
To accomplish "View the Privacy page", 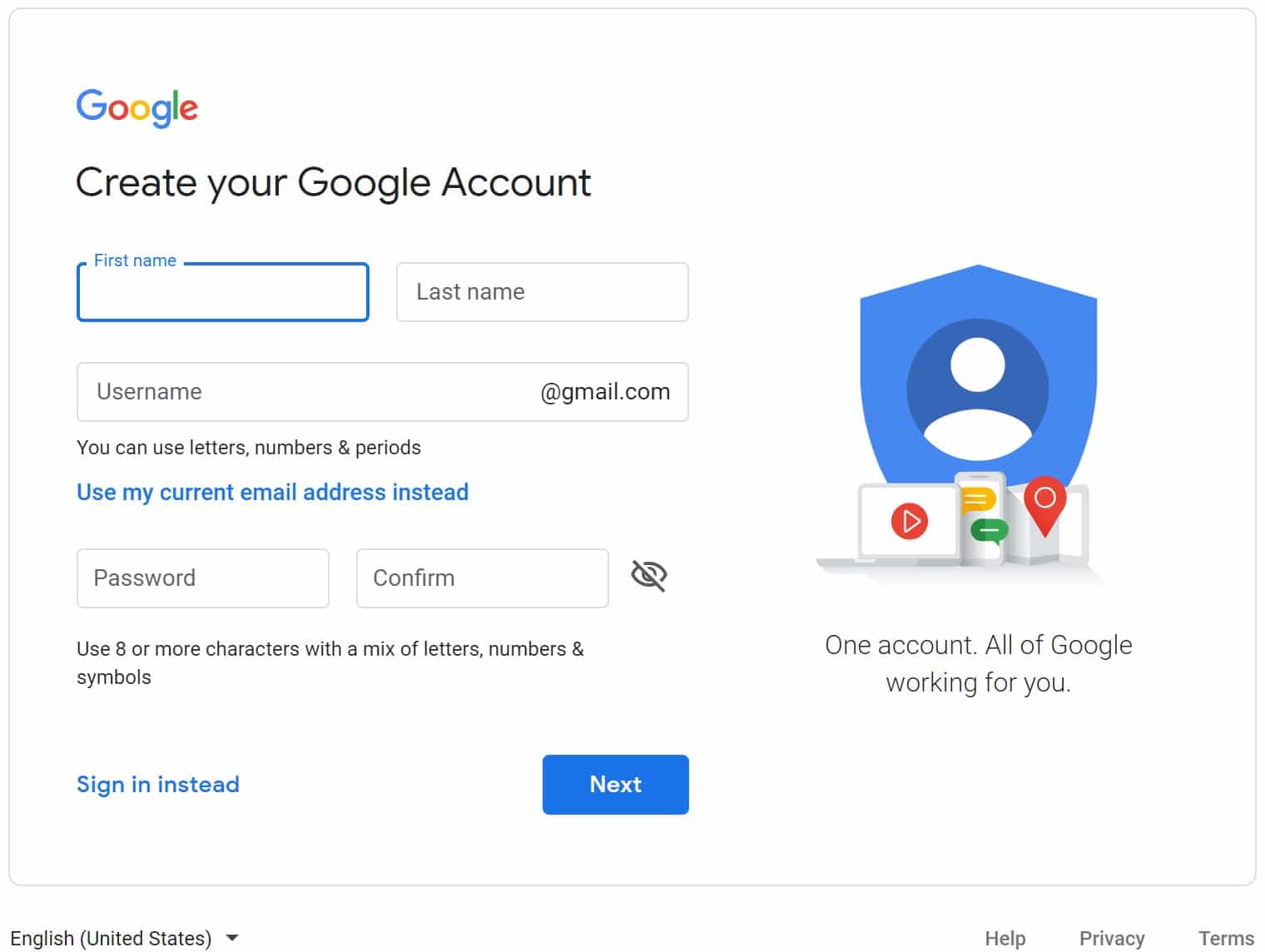I will point(1112,937).
